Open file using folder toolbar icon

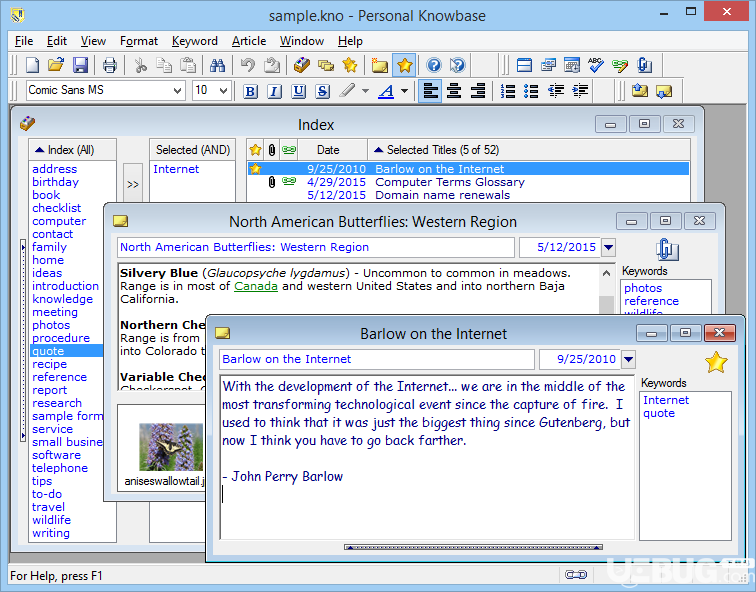tap(56, 65)
